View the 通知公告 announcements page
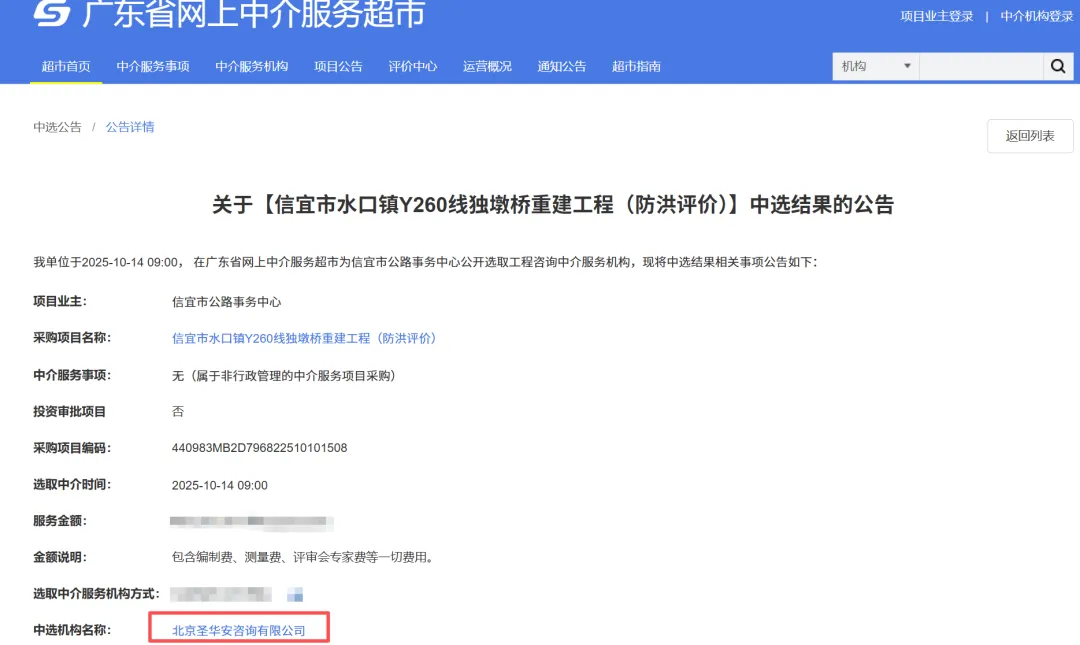 tap(561, 66)
